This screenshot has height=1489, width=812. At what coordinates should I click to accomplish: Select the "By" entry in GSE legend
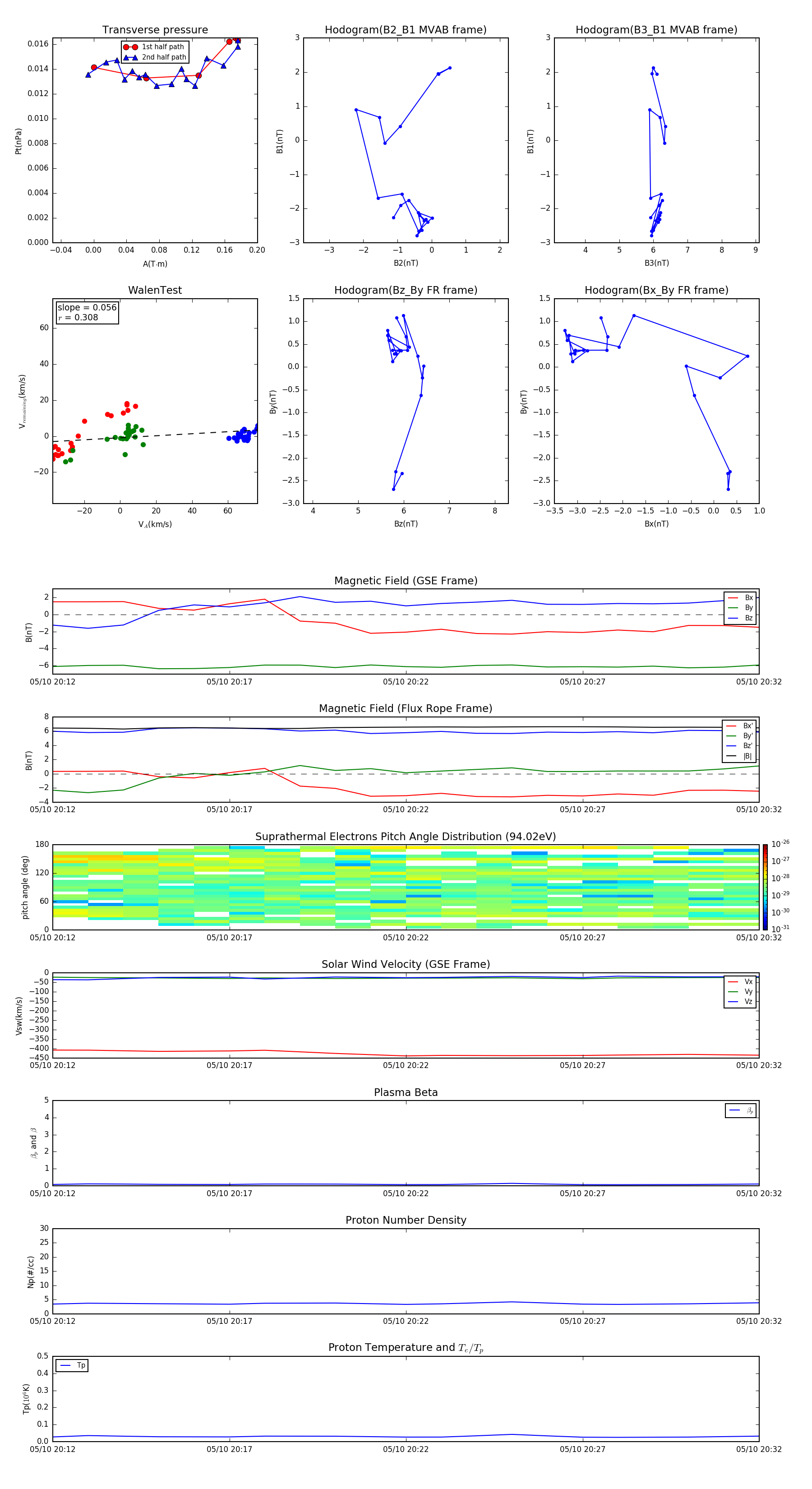click(x=740, y=607)
